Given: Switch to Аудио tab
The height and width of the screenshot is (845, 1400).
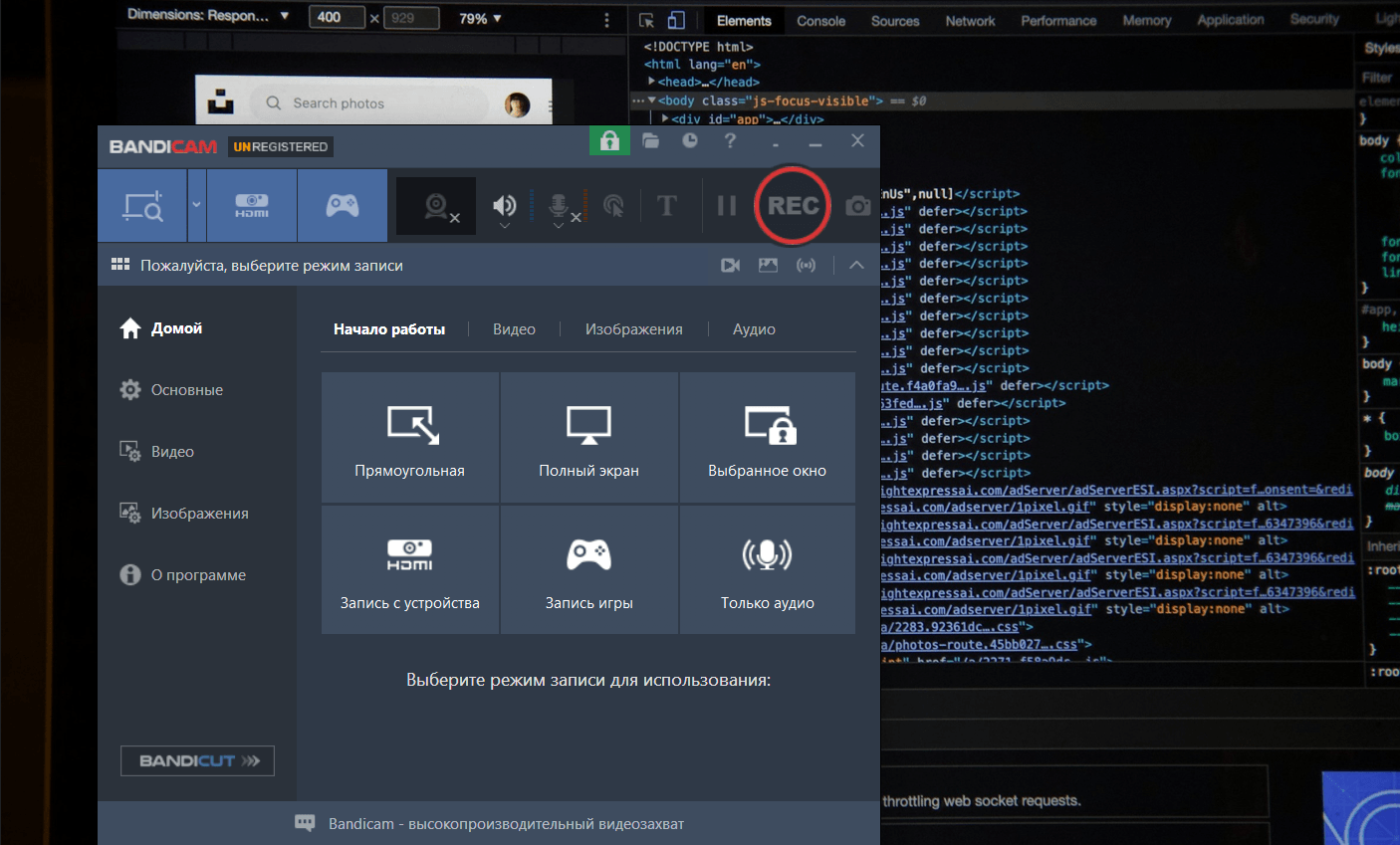Looking at the screenshot, I should click(754, 329).
